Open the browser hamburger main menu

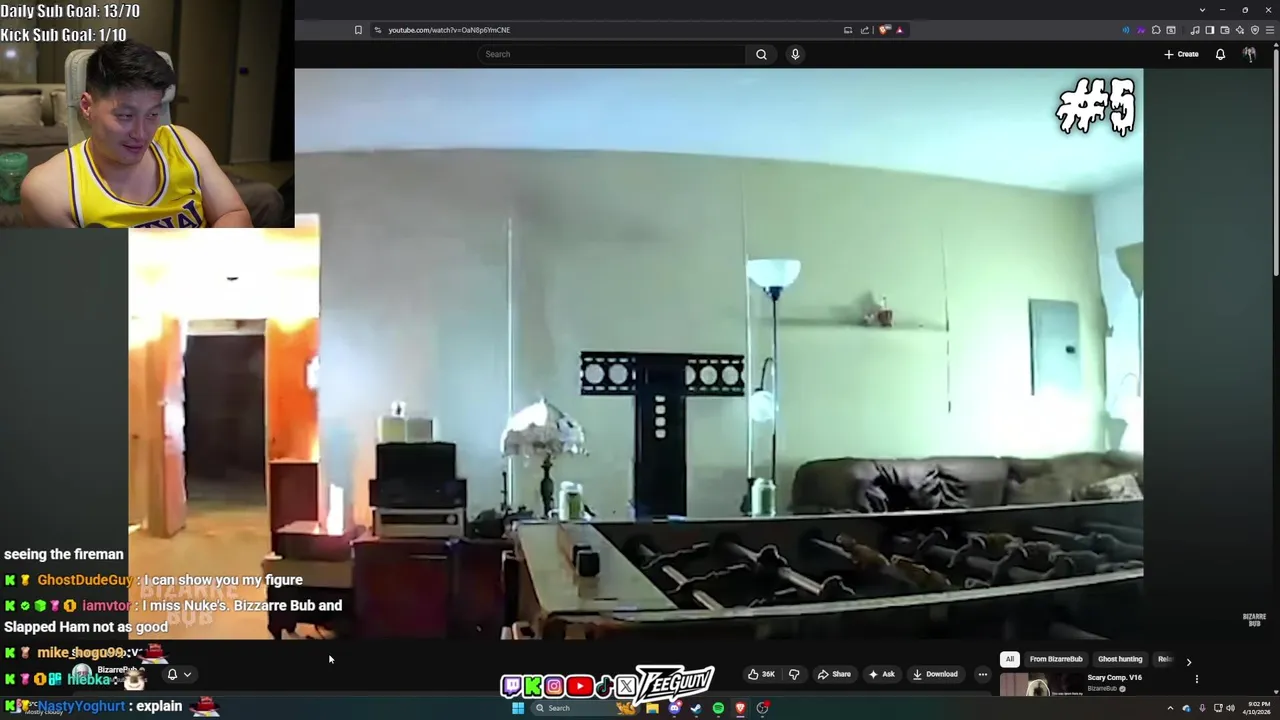click(x=1269, y=30)
